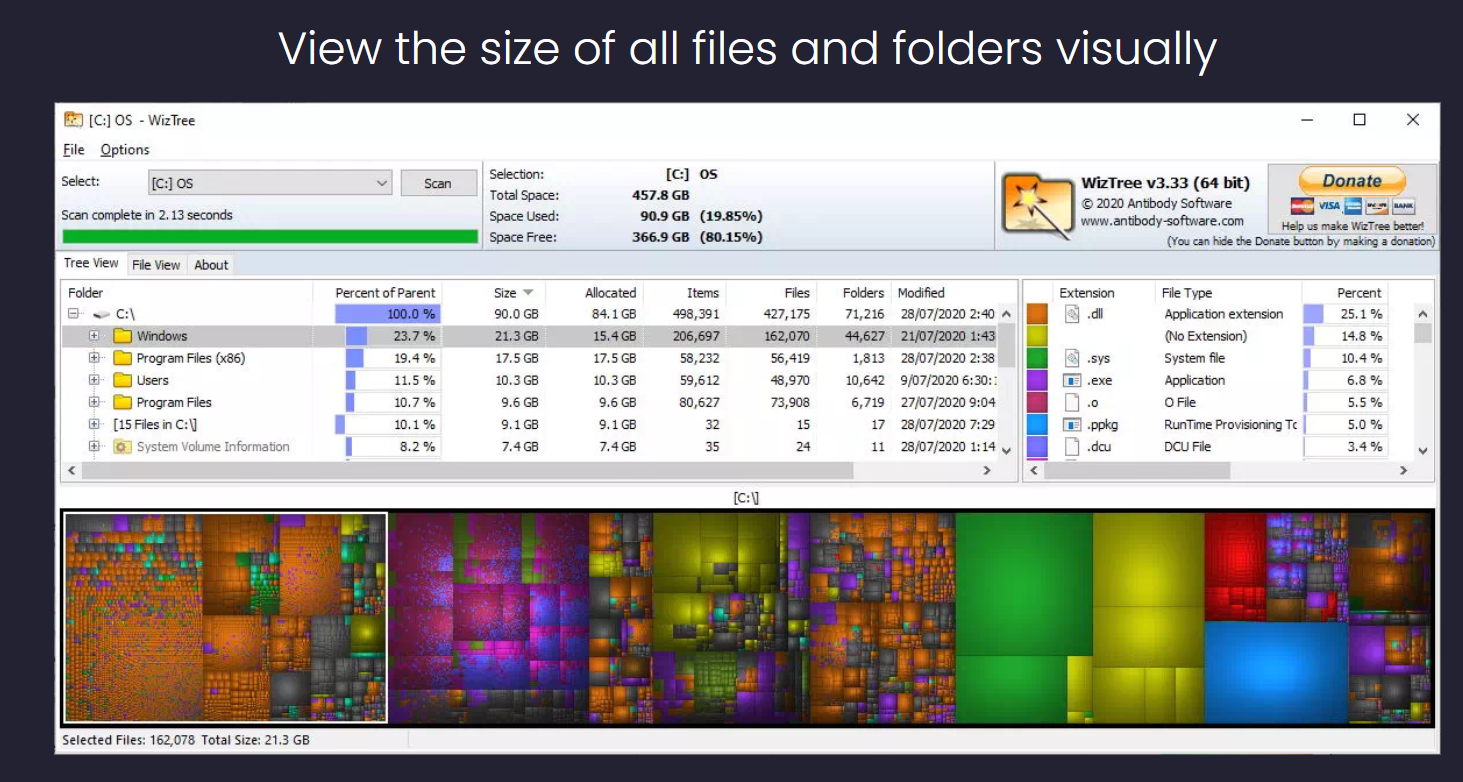This screenshot has width=1463, height=782.
Task: Click the www.antibody-software.com link
Action: point(1162,221)
